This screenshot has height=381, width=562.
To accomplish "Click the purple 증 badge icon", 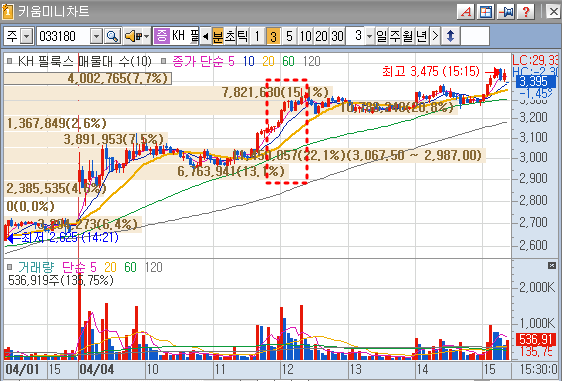I will (x=161, y=36).
